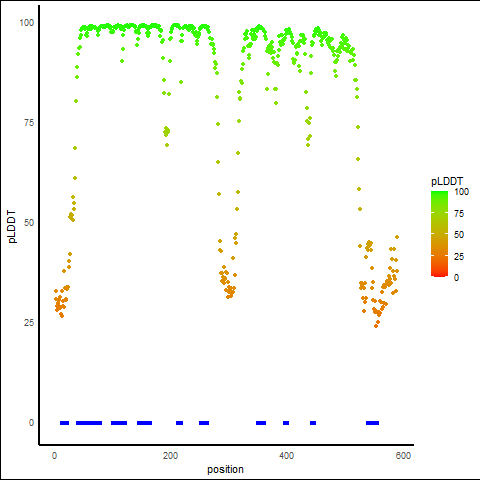480x480 pixels.
Task: Click the y-axis tick label 100
Action: pos(27,23)
